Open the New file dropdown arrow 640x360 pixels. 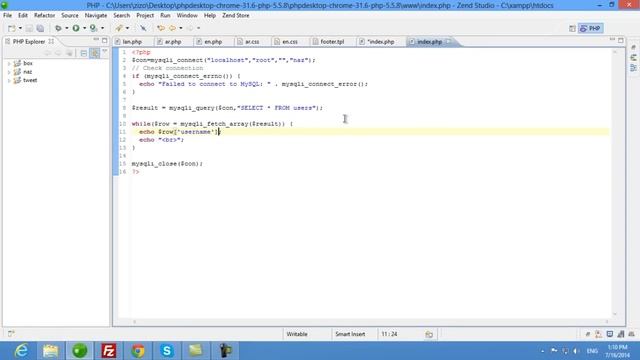point(20,28)
